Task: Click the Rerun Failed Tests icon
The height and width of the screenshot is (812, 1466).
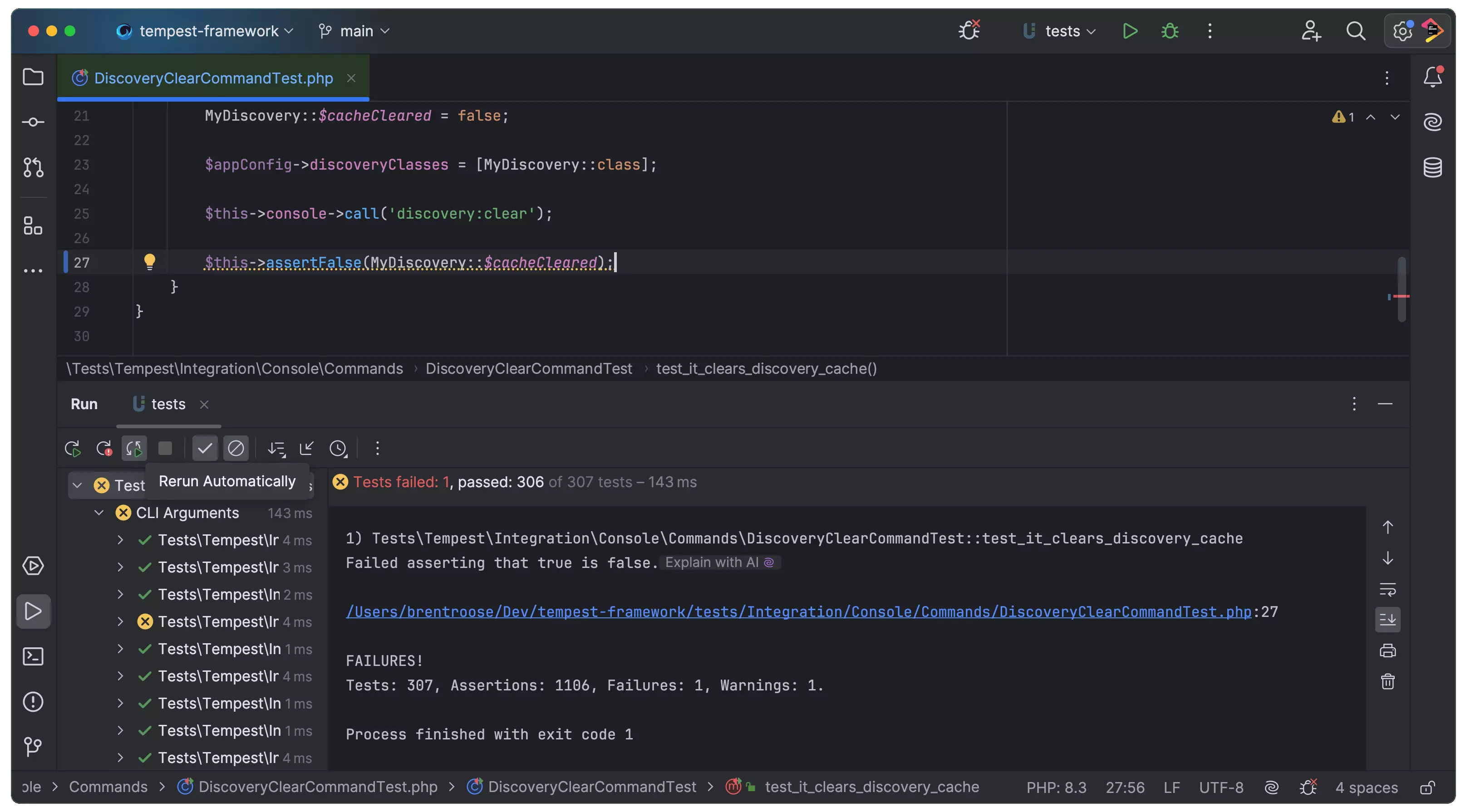Action: click(x=103, y=449)
